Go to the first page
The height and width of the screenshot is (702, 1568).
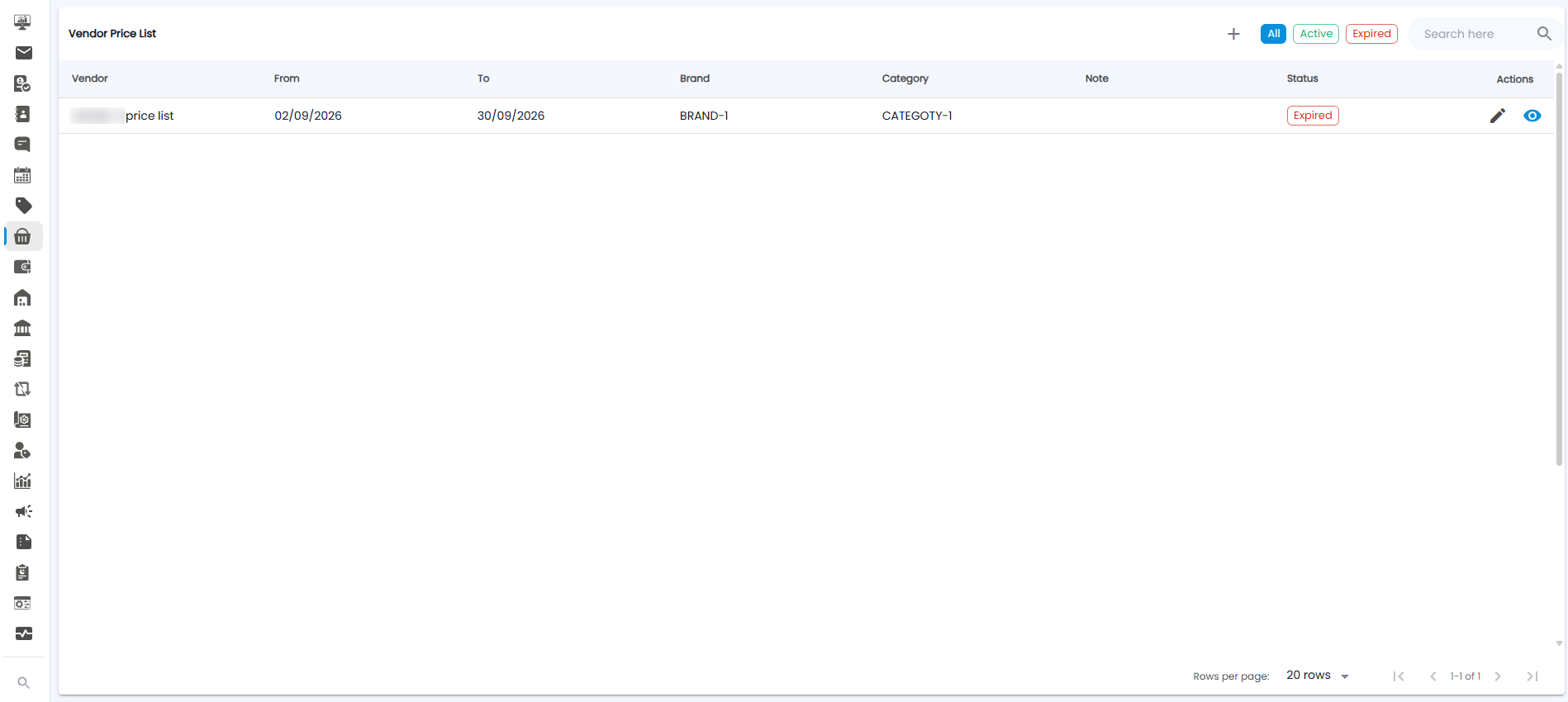point(1399,676)
